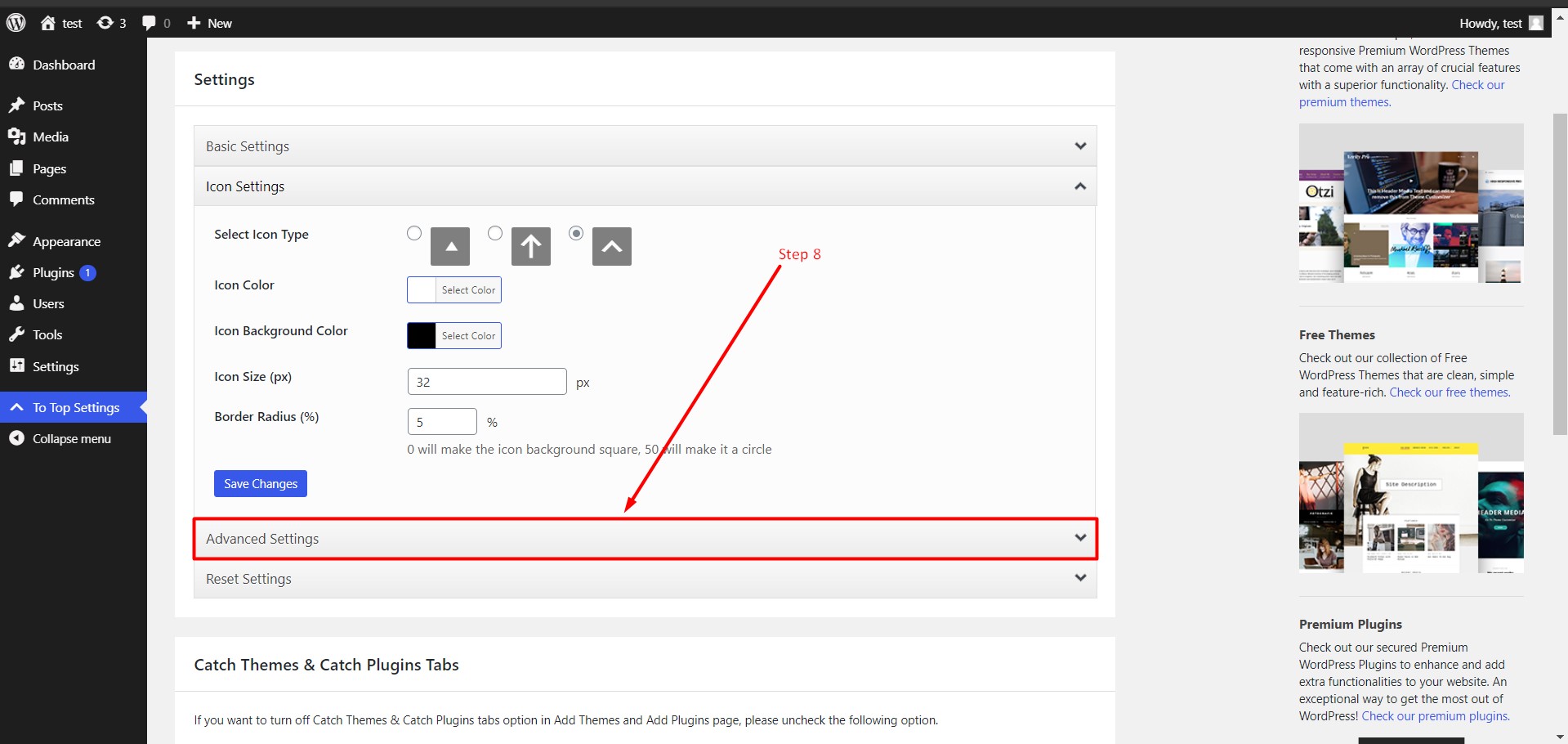The width and height of the screenshot is (1568, 744).
Task: Click the Collapse menu arrow icon
Action: coord(16,438)
